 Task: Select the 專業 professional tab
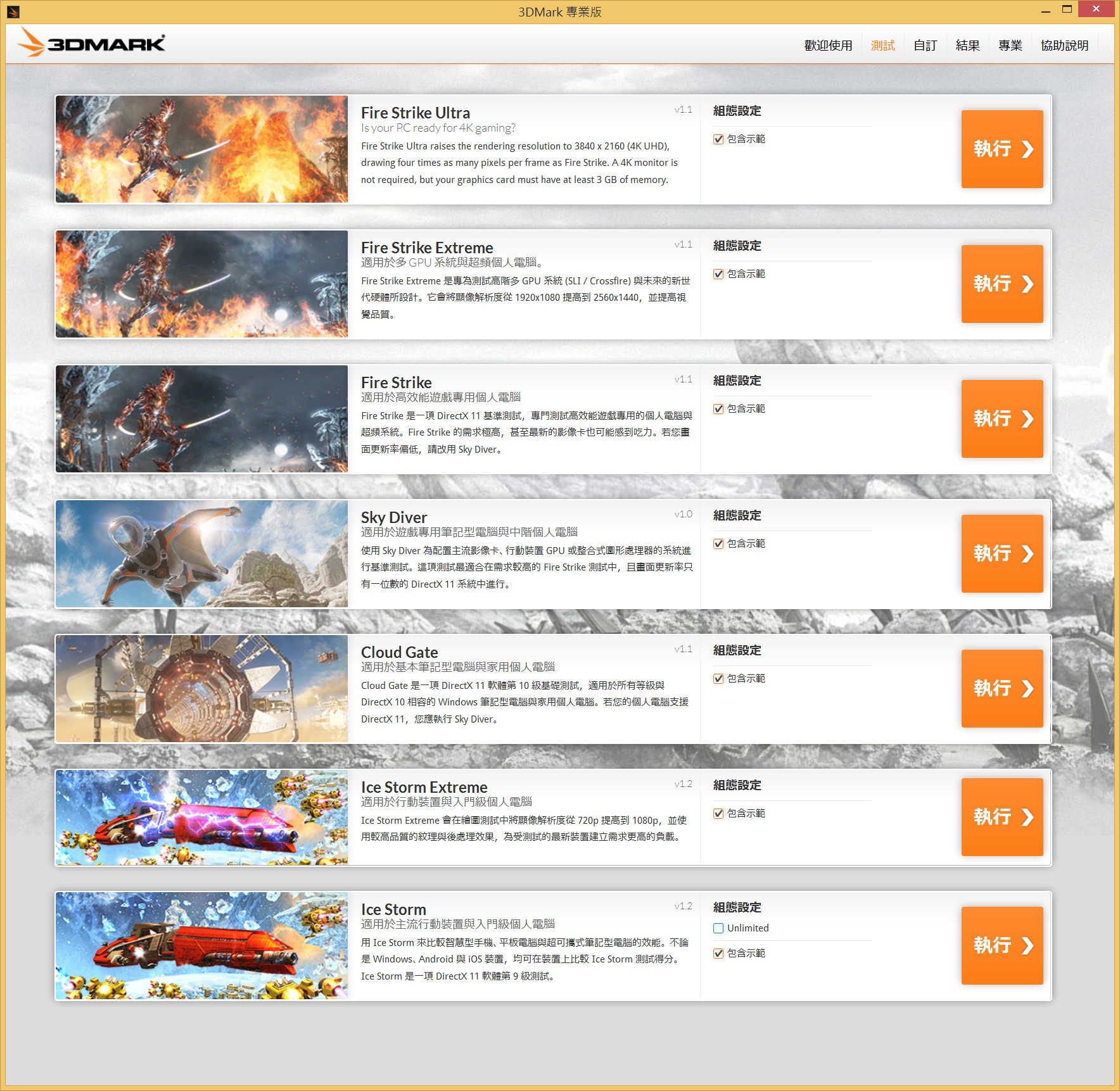(x=1010, y=46)
